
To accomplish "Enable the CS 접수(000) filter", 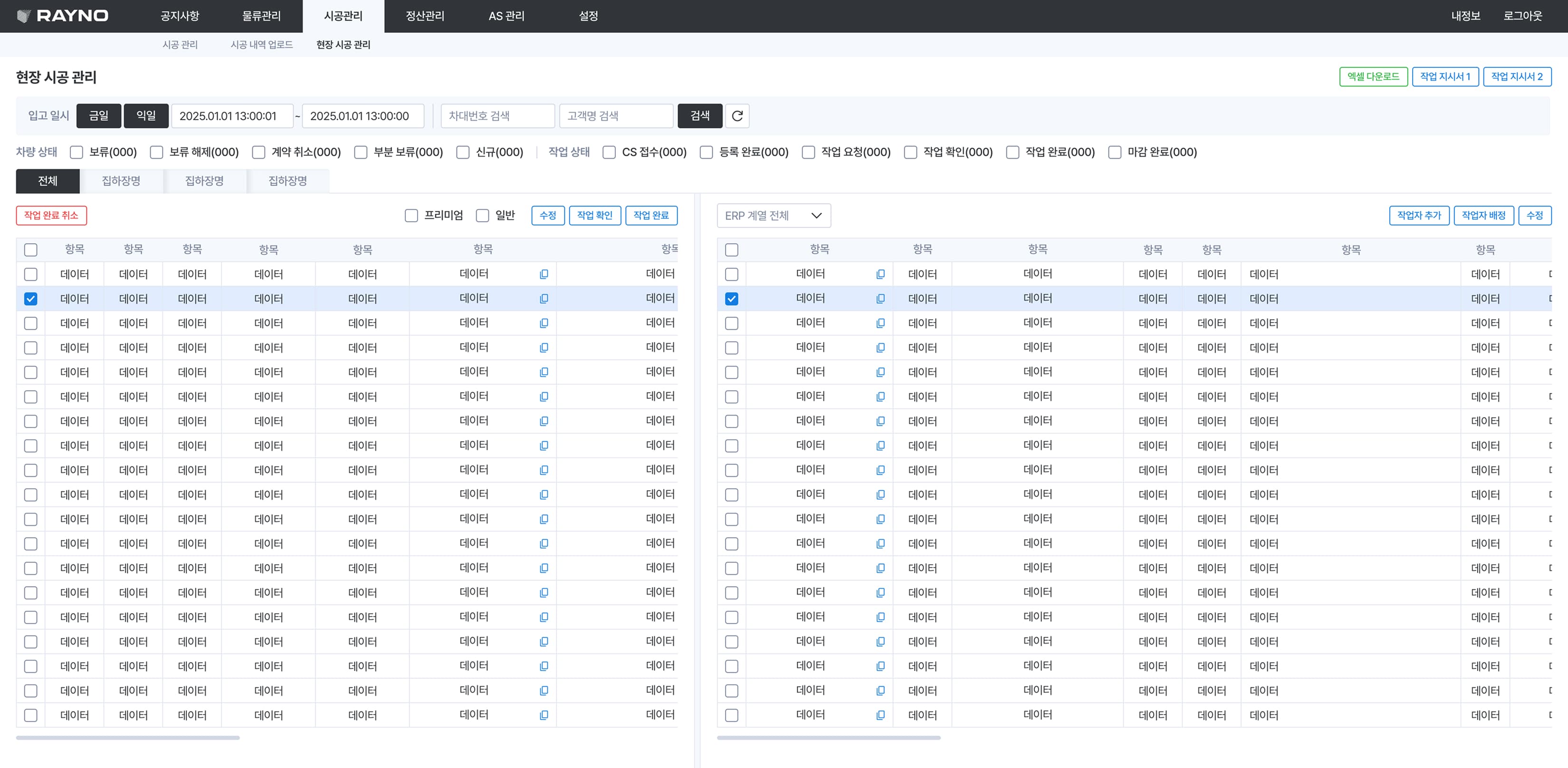I will [x=609, y=152].
